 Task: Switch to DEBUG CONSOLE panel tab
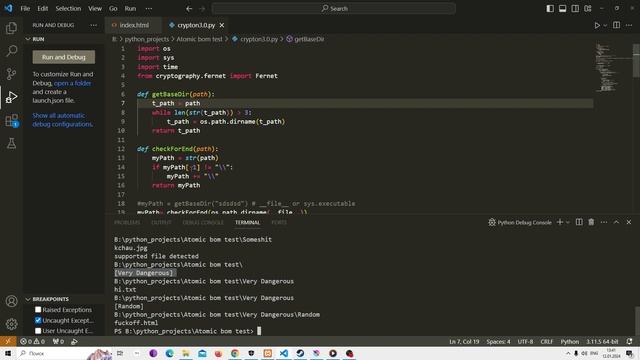203,222
